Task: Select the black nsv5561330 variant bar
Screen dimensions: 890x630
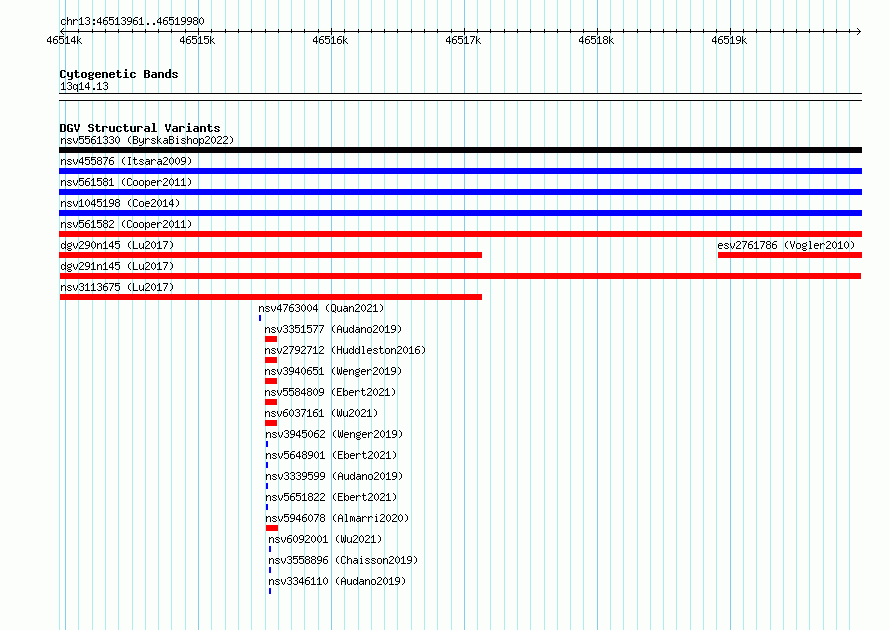Action: [460, 150]
